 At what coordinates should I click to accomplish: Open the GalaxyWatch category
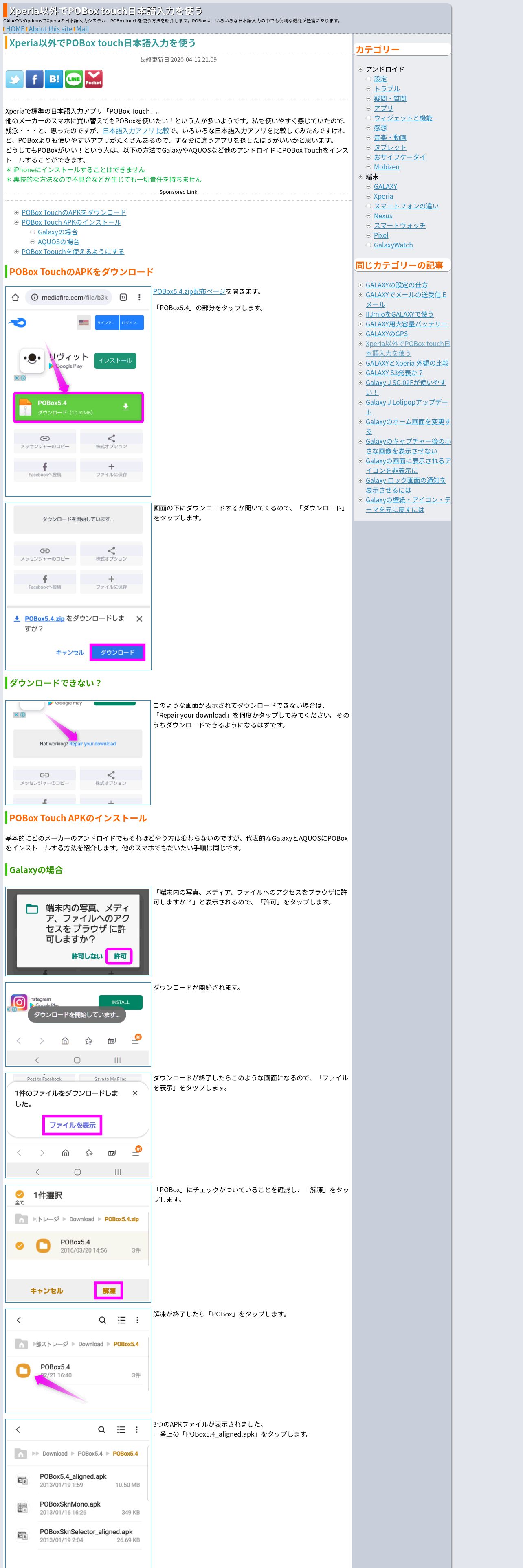coord(393,245)
